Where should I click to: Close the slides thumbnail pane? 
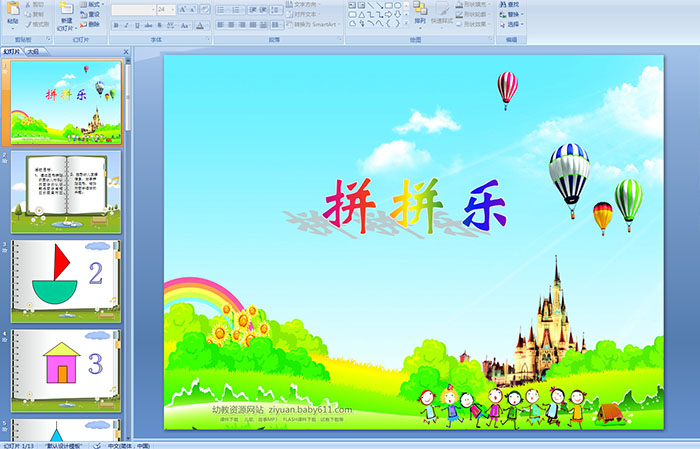coord(126,52)
